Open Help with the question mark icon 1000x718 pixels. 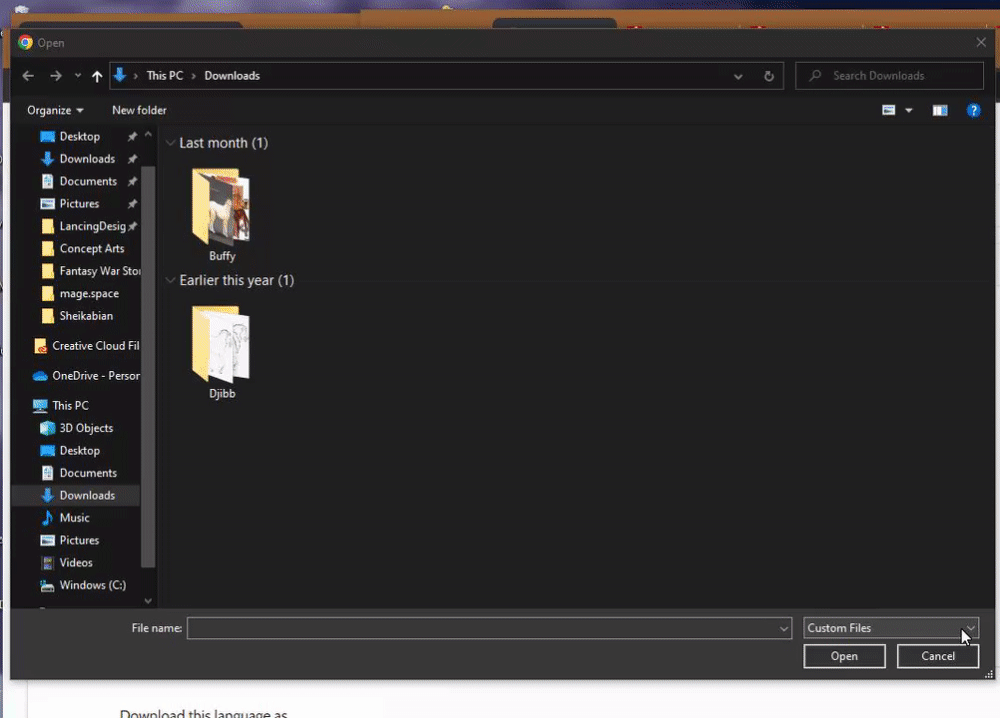[973, 110]
